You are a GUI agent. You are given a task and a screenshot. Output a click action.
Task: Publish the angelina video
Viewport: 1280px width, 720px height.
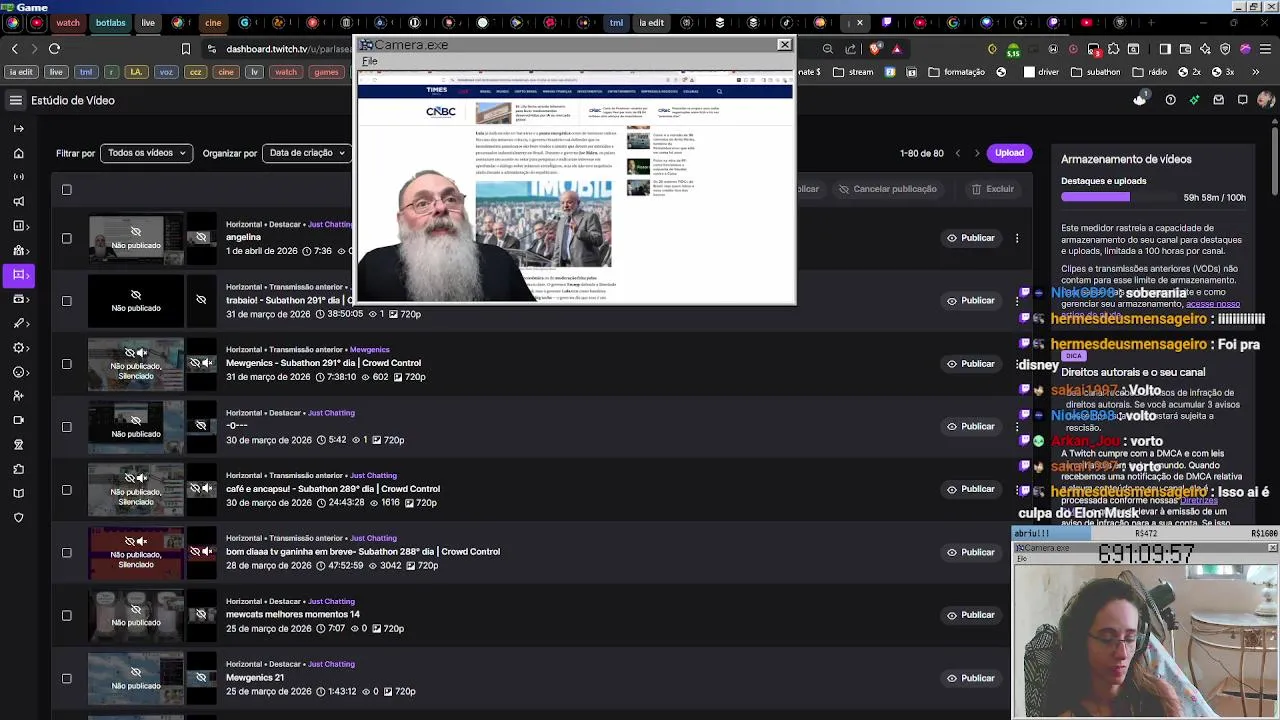coord(970,238)
